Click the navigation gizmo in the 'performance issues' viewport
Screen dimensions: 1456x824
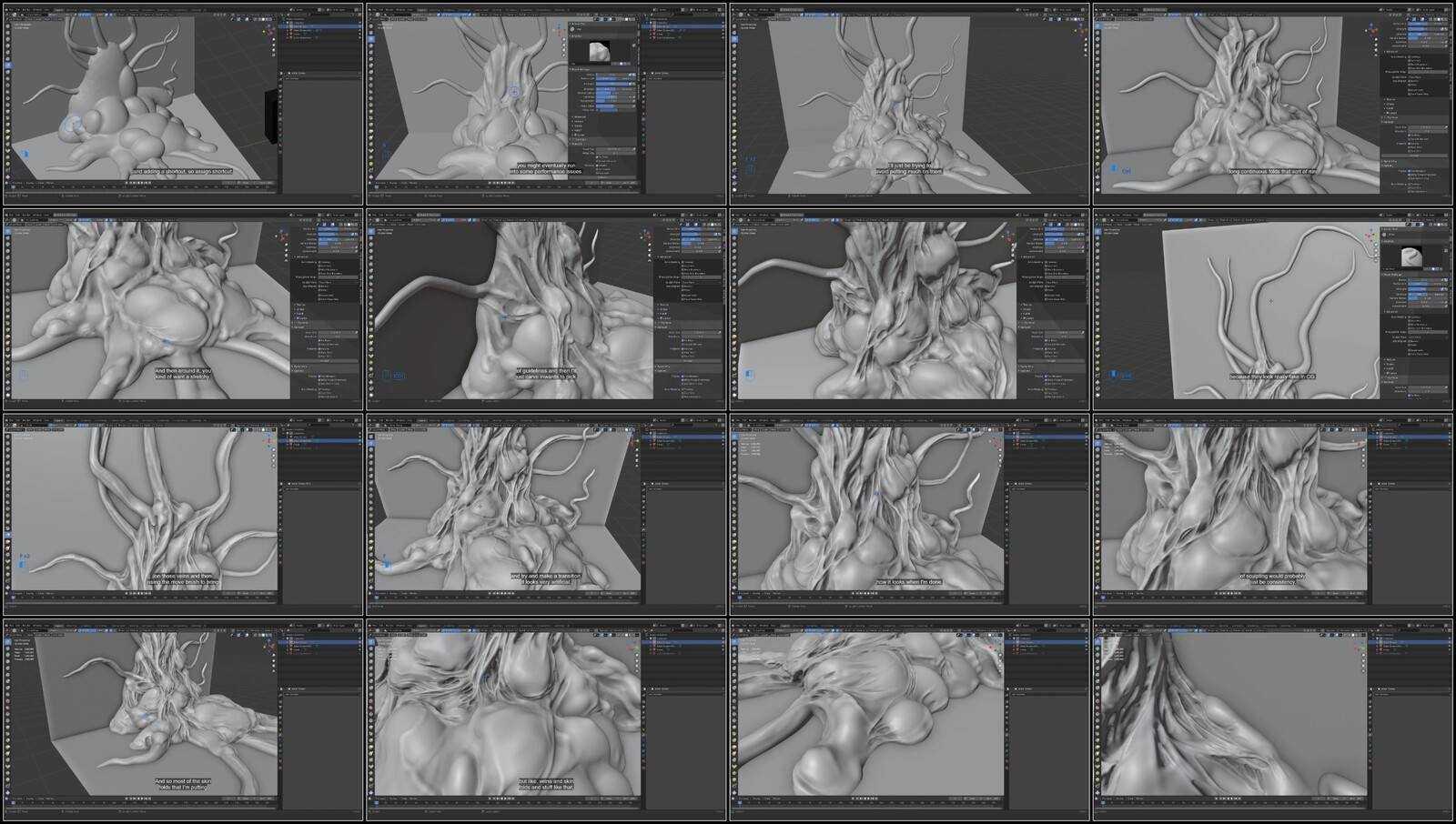(561, 29)
